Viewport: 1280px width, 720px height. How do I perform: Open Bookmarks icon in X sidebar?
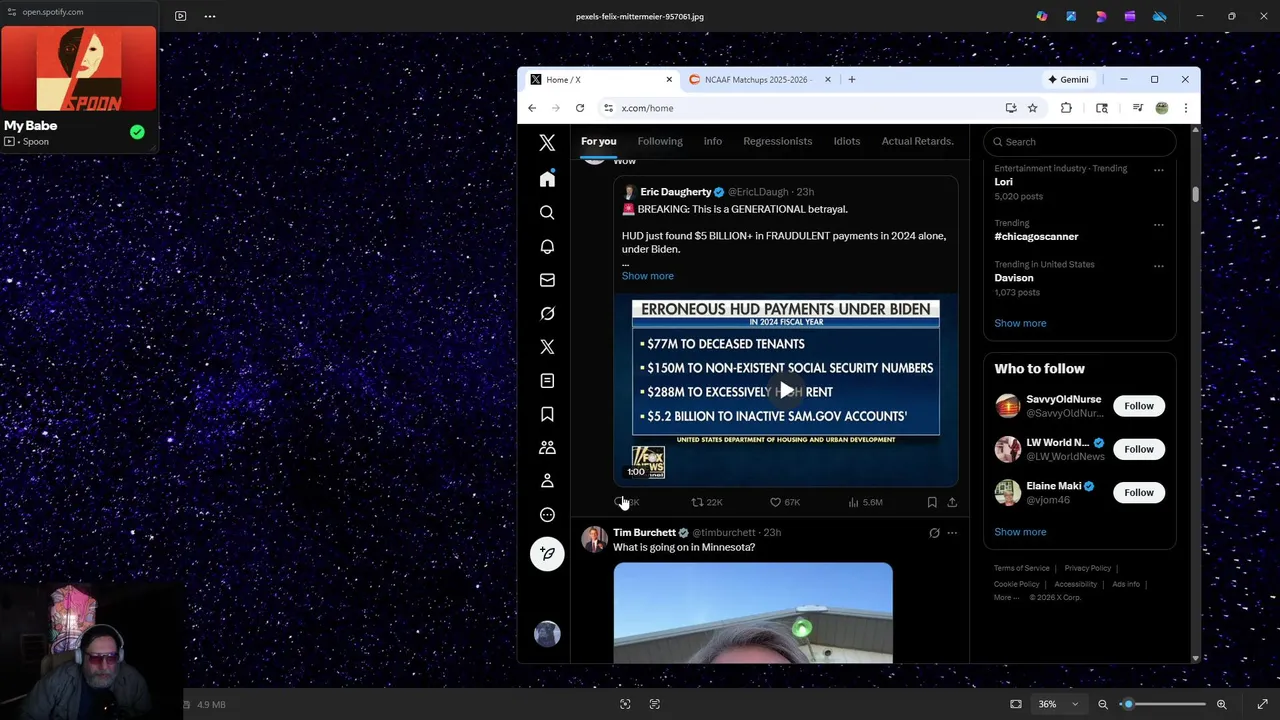(547, 414)
